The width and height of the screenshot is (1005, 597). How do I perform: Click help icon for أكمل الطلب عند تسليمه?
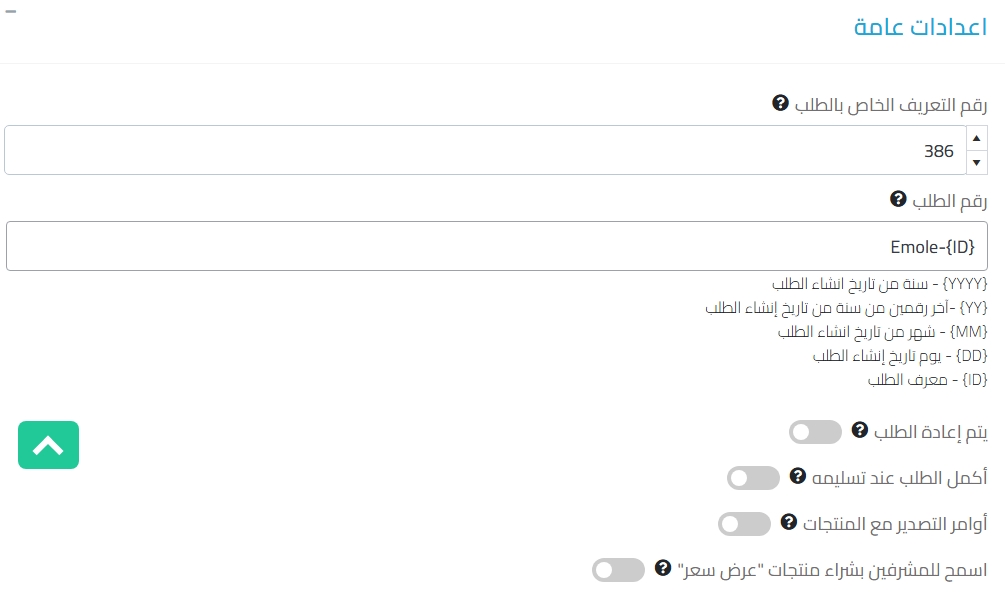pos(797,476)
